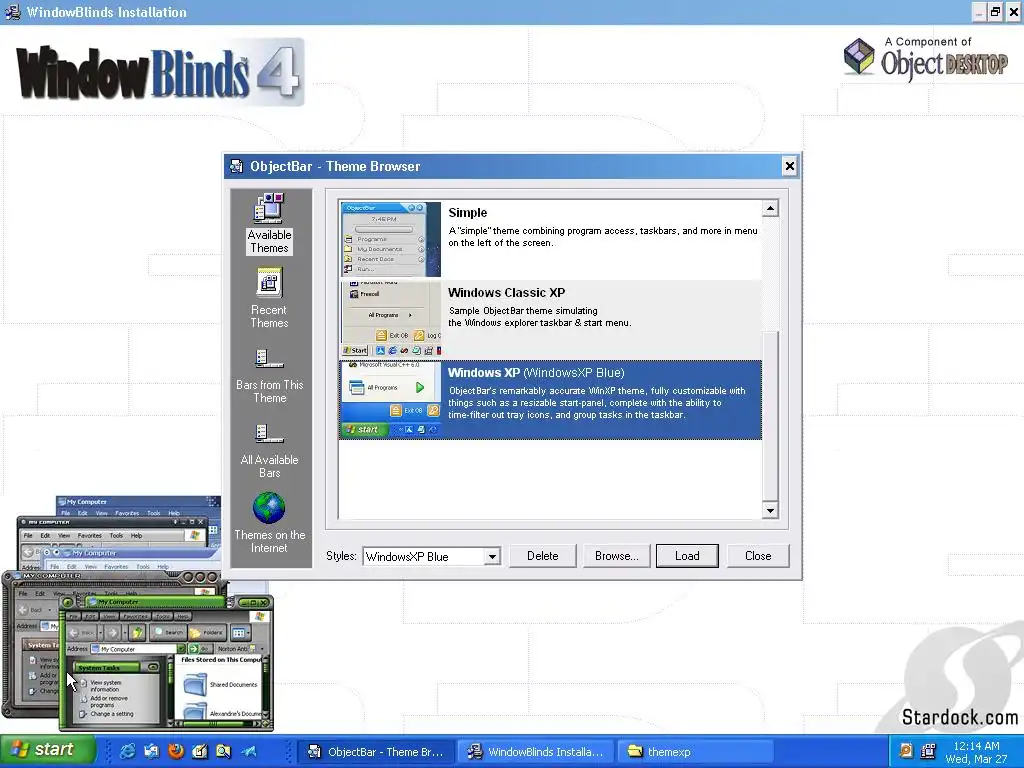Screen dimensions: 1024x768
Task: Click the Close button in Theme Browser
Action: 758,556
